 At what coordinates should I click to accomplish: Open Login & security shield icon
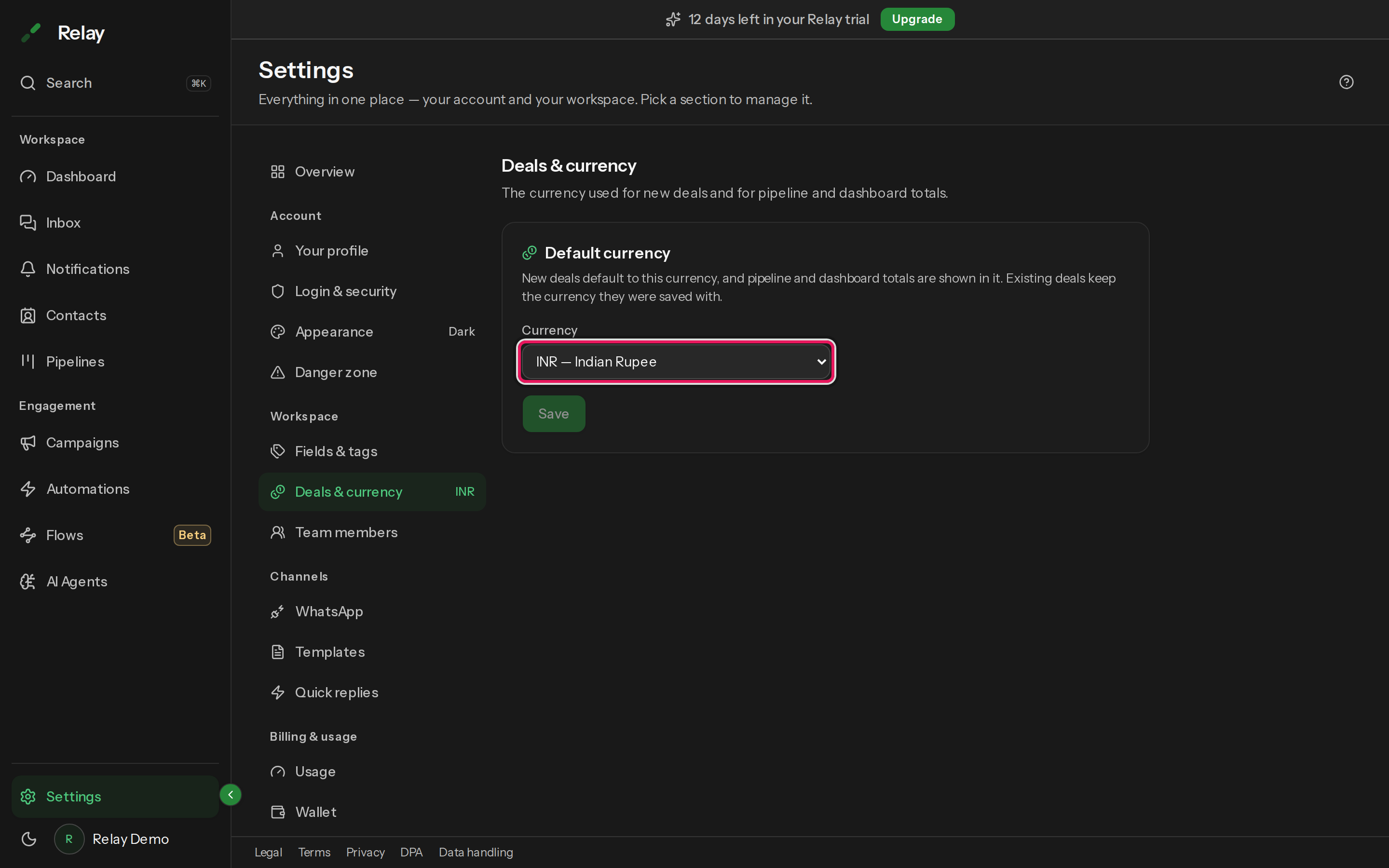click(278, 291)
